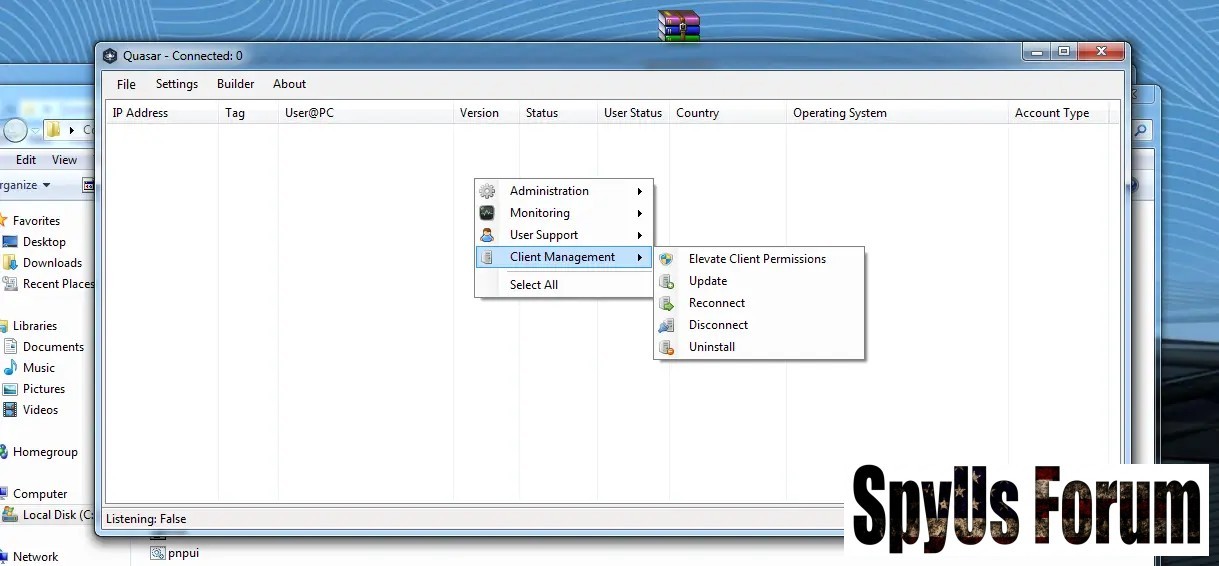Click the Administration gear icon

tap(487, 191)
